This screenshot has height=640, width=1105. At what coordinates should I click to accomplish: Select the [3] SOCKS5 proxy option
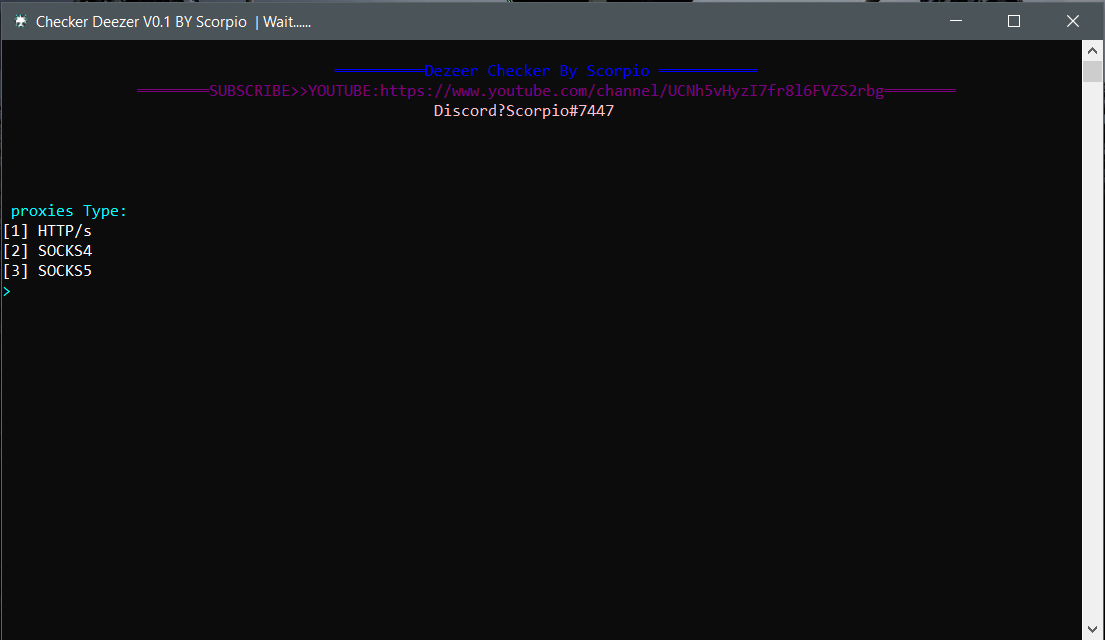coord(48,271)
